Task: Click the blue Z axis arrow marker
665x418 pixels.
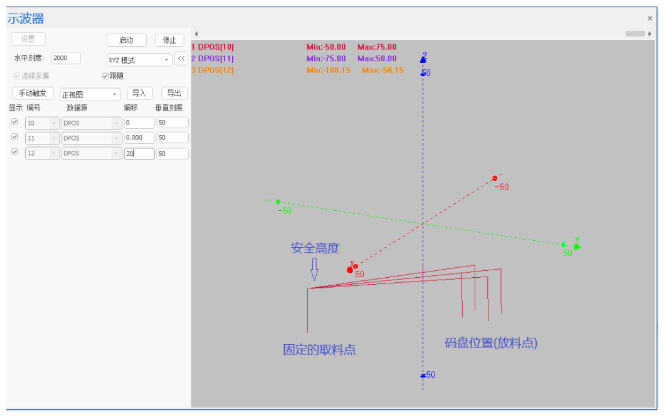Action: click(x=423, y=59)
